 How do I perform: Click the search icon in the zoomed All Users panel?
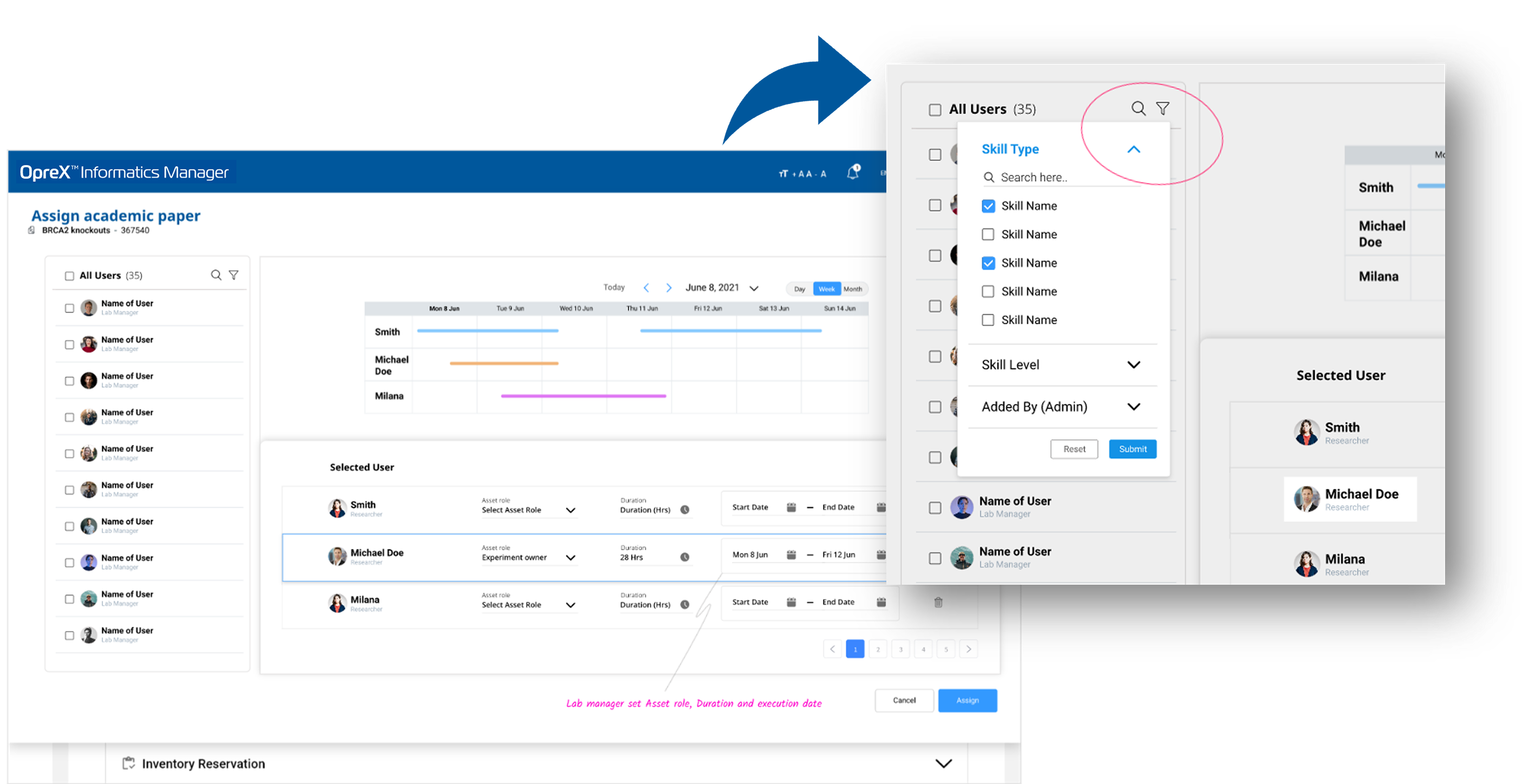(1138, 109)
